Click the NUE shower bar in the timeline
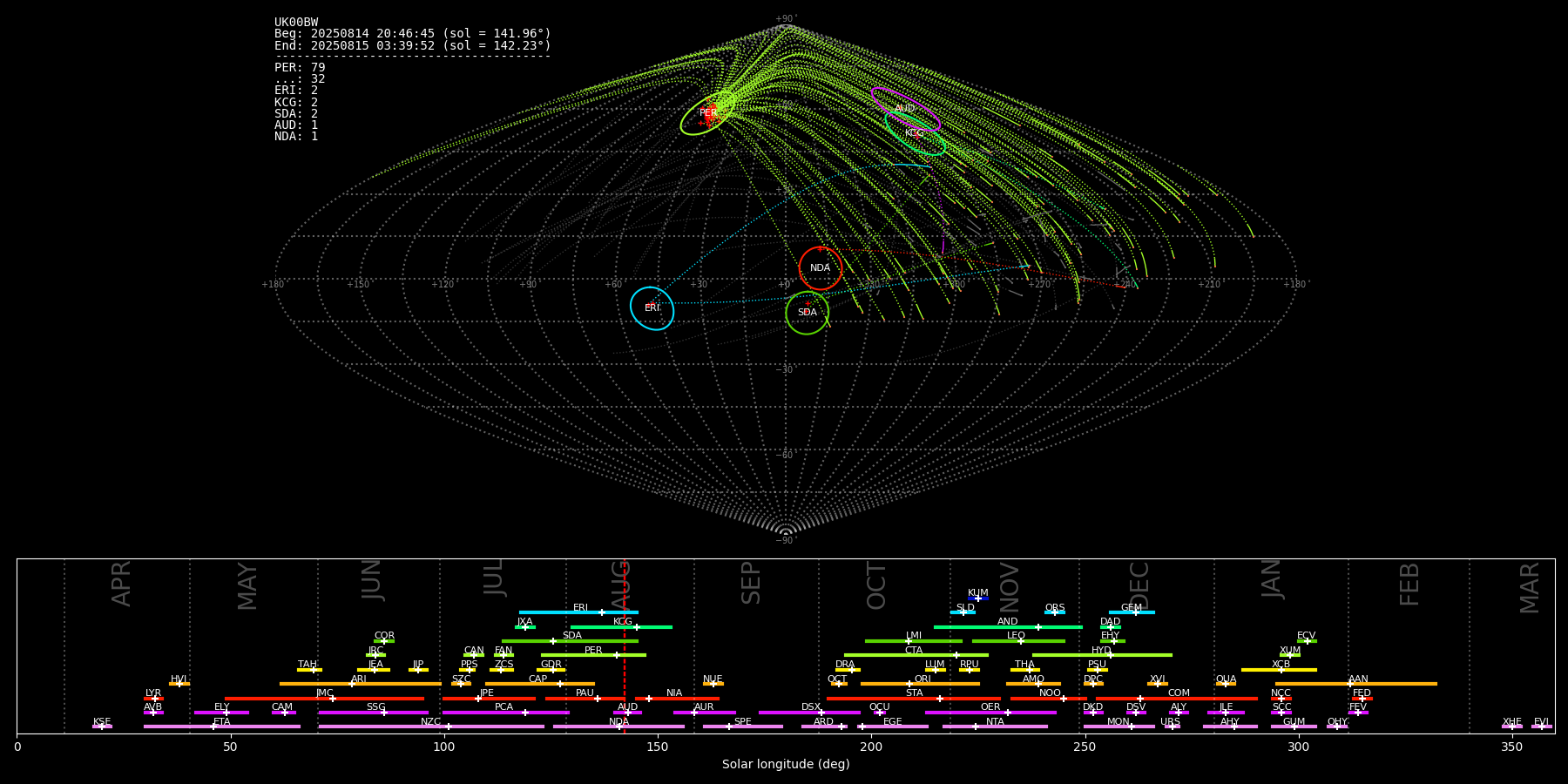The height and width of the screenshot is (784, 1568). click(713, 684)
